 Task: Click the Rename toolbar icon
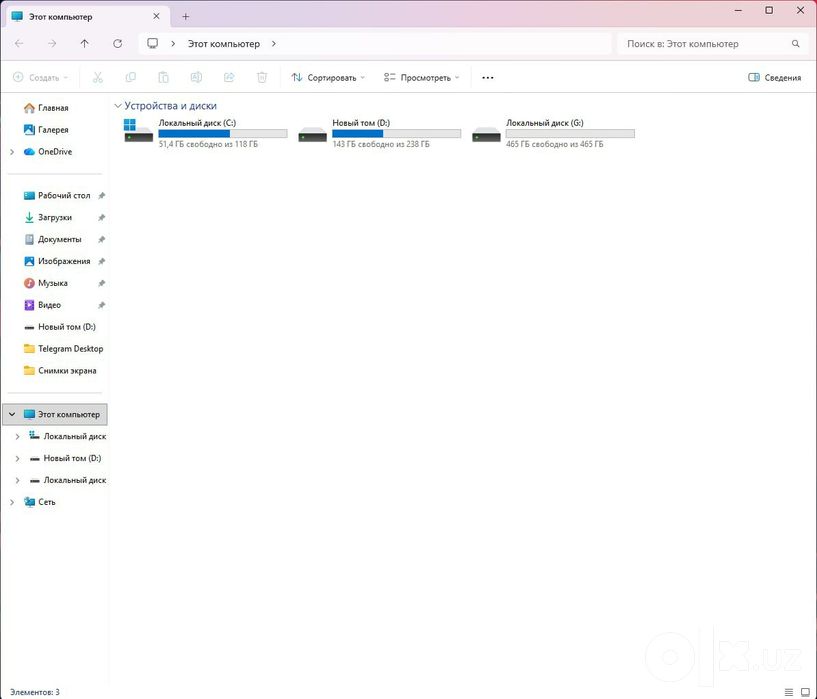pos(196,78)
